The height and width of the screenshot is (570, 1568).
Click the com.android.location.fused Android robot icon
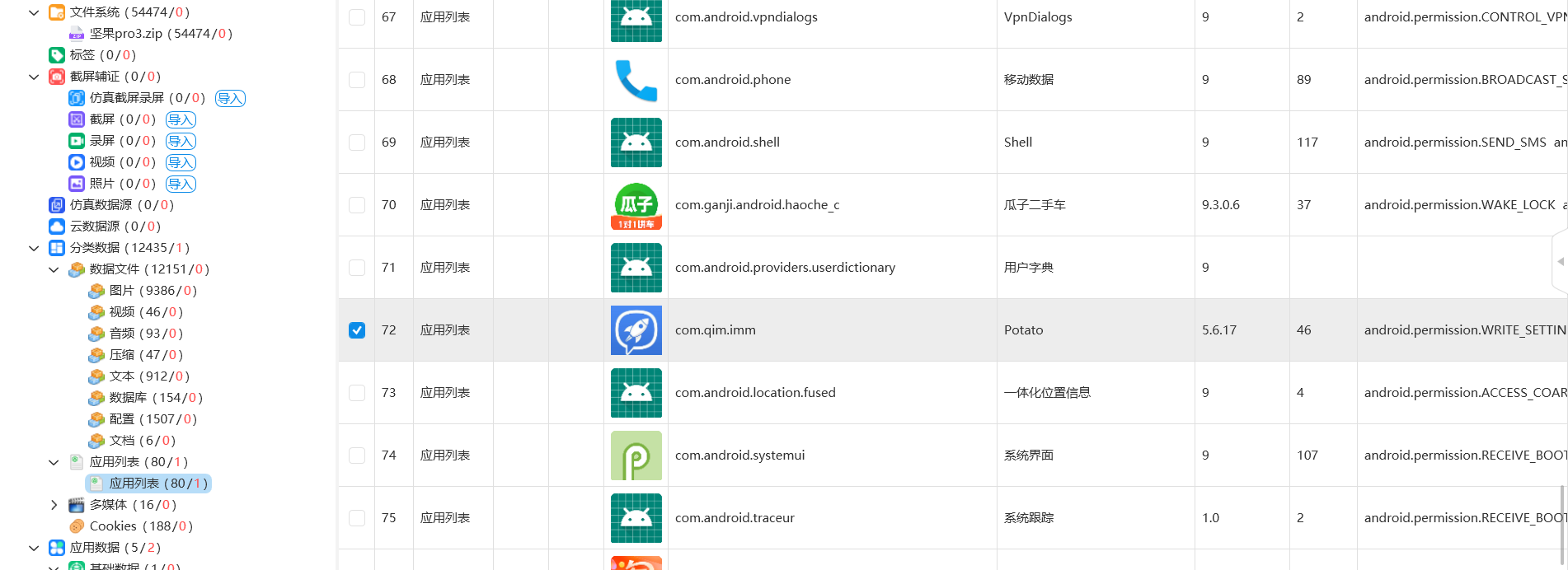[636, 393]
